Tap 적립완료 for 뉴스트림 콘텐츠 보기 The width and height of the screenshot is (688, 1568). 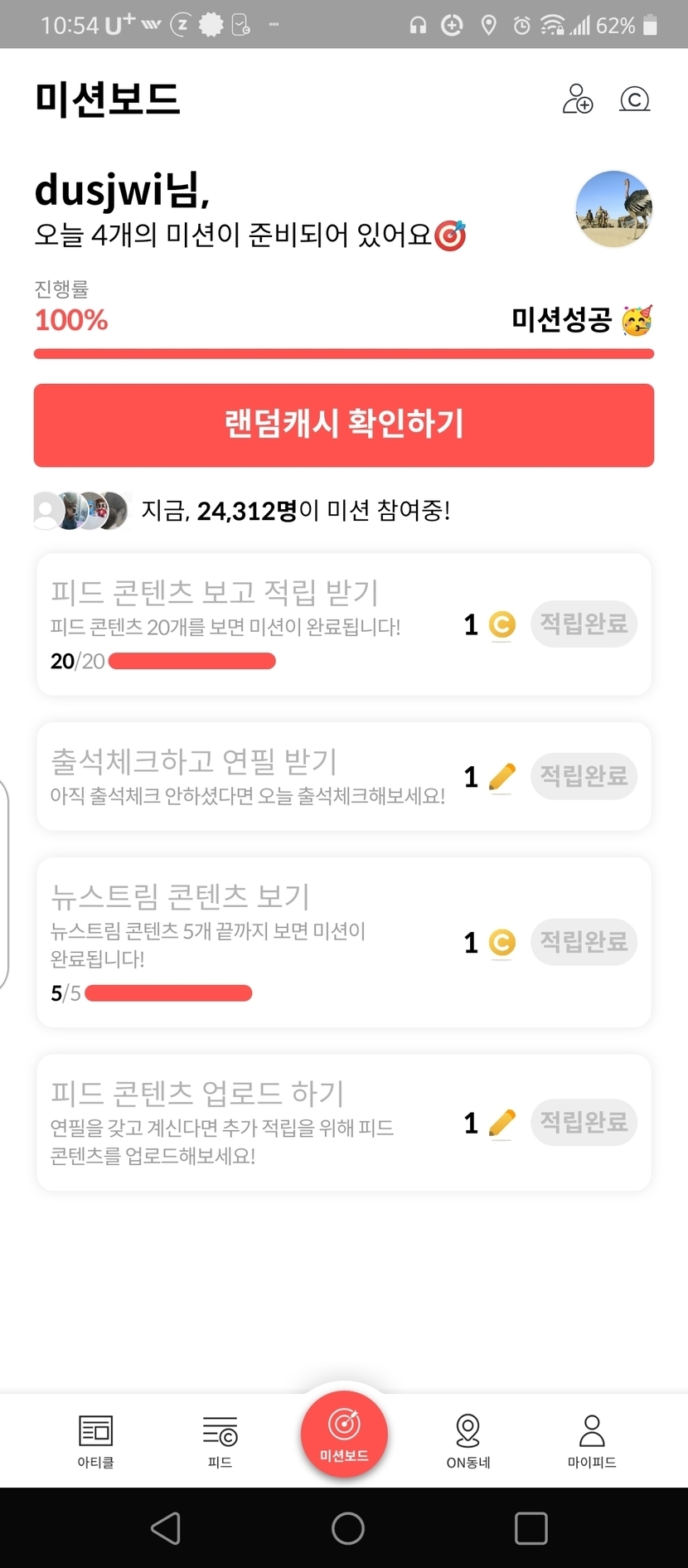(x=584, y=942)
